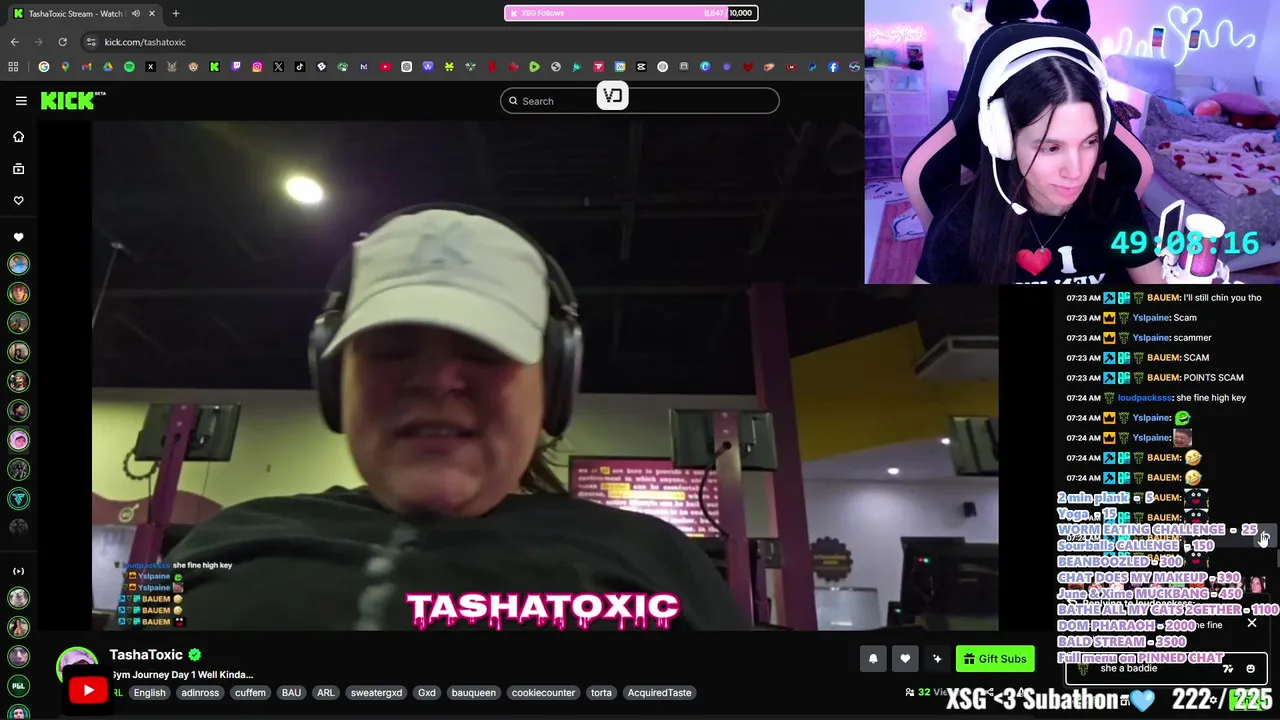Click the live-broadcast icon in the sidebar
This screenshot has height=720, width=1280.
(18, 571)
